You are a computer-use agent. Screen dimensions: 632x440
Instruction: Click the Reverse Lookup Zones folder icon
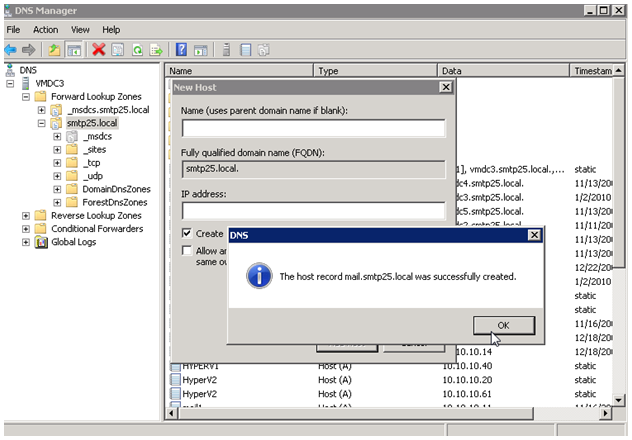[x=40, y=216]
